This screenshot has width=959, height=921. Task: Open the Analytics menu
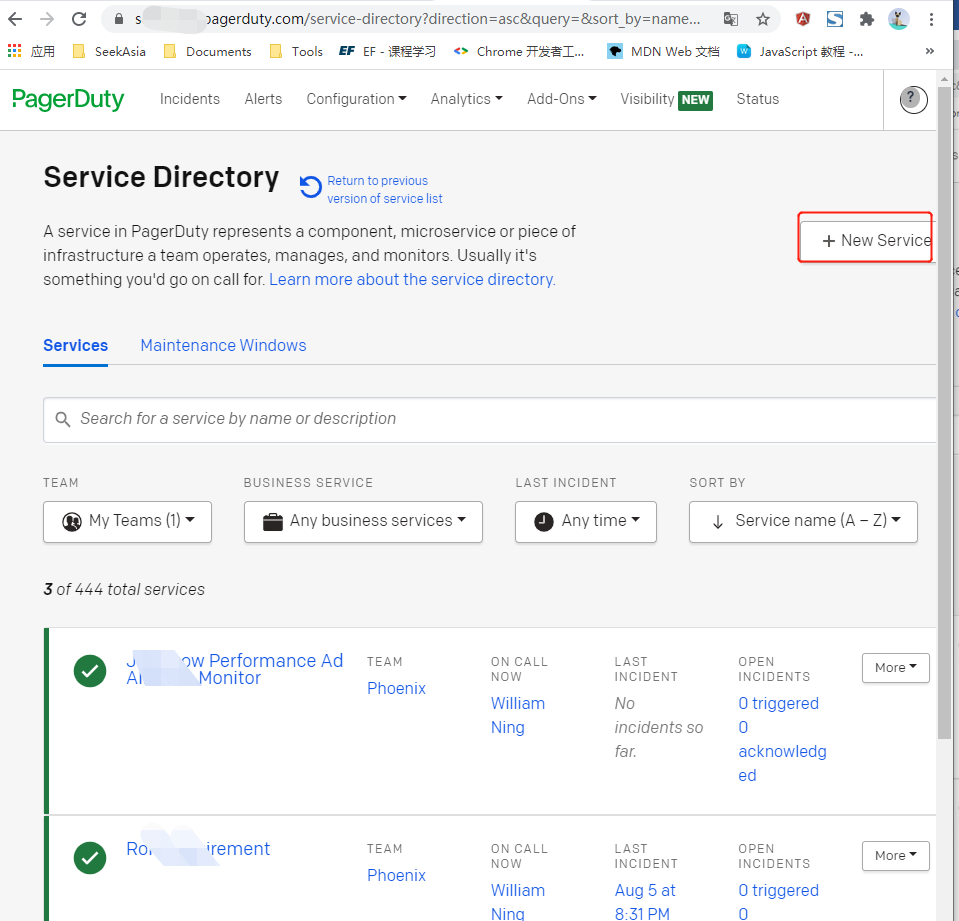click(x=466, y=99)
